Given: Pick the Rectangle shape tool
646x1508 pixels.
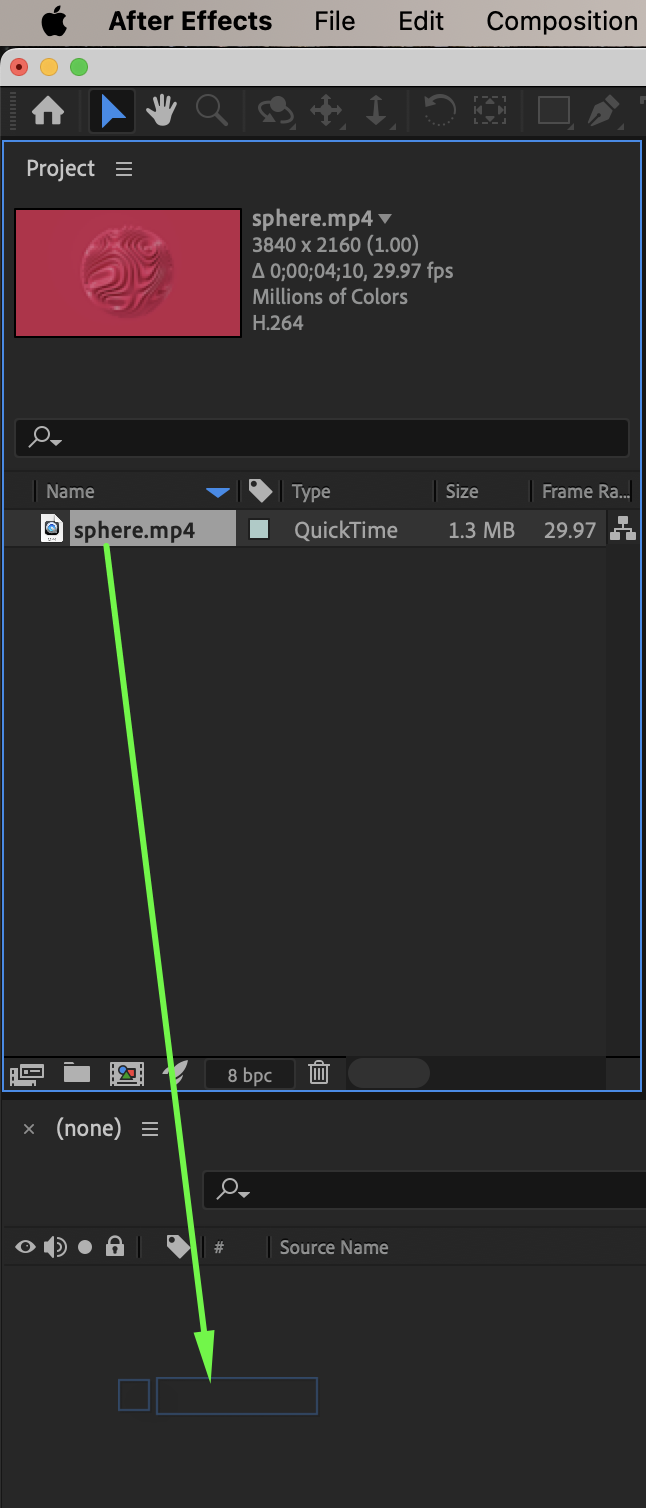Looking at the screenshot, I should click(x=554, y=110).
